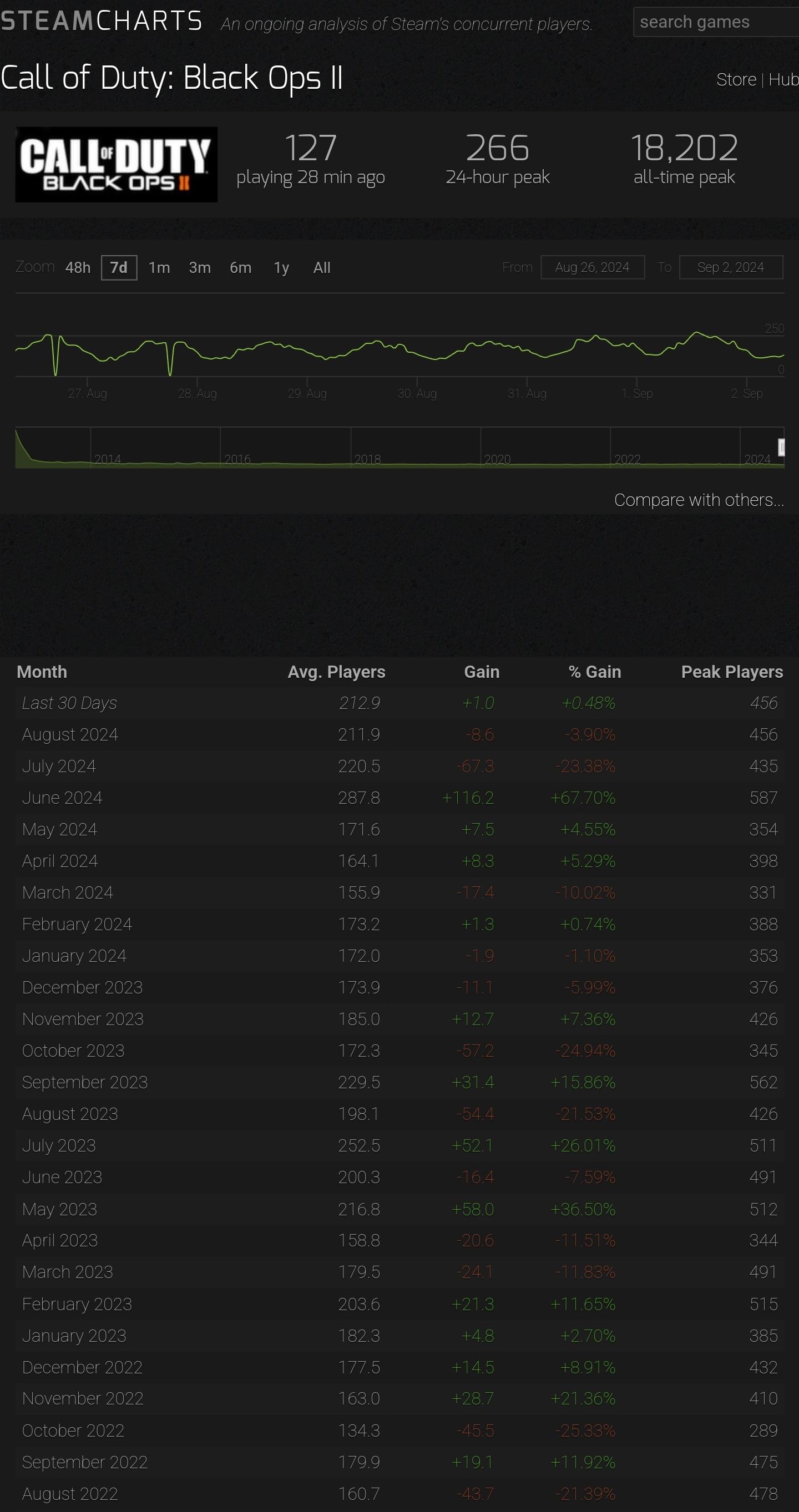Image resolution: width=799 pixels, height=1512 pixels.
Task: Click gain -24.1 for March 2023
Action: click(476, 1272)
